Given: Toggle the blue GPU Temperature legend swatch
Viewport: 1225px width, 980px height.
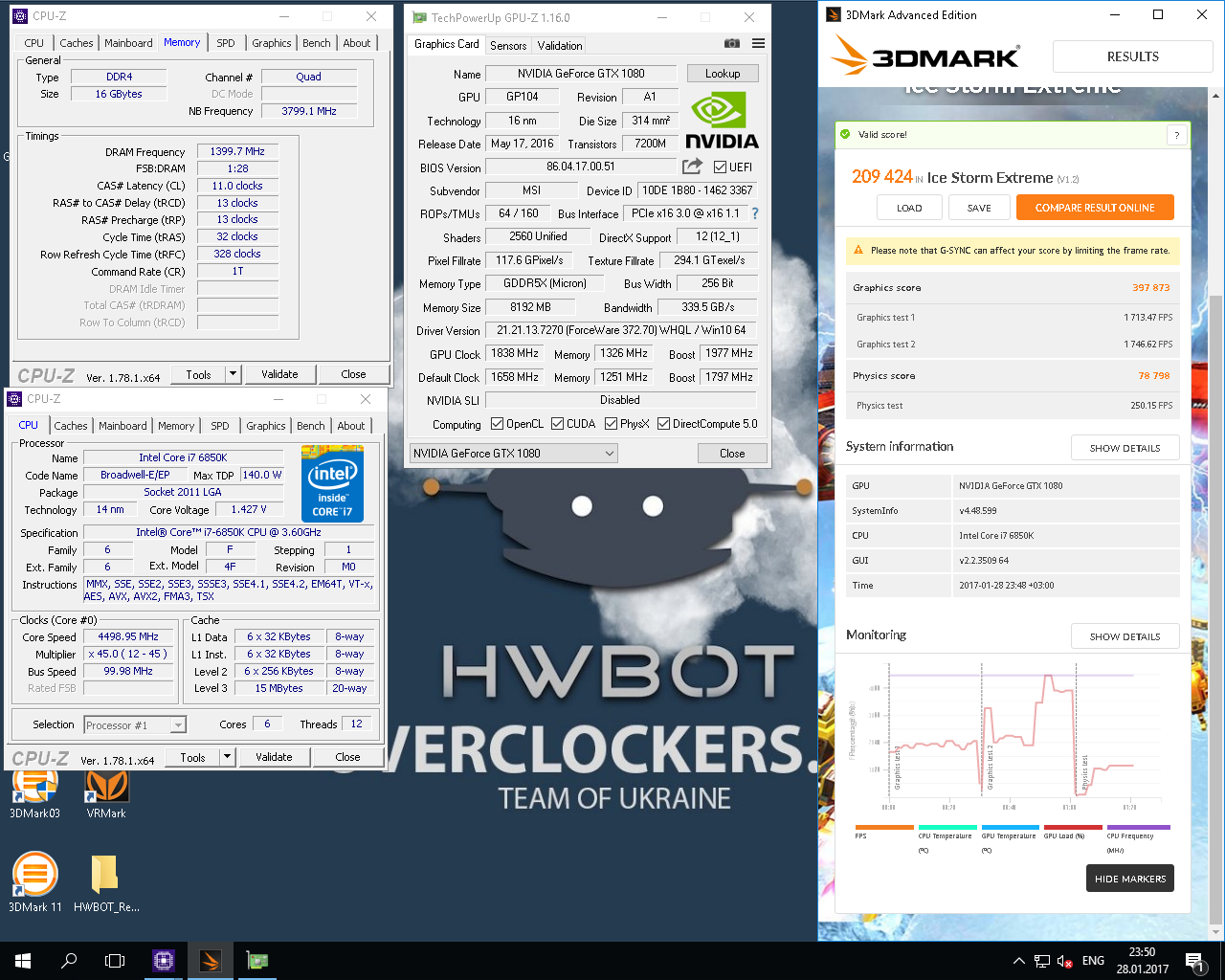Looking at the screenshot, I should [x=1010, y=827].
